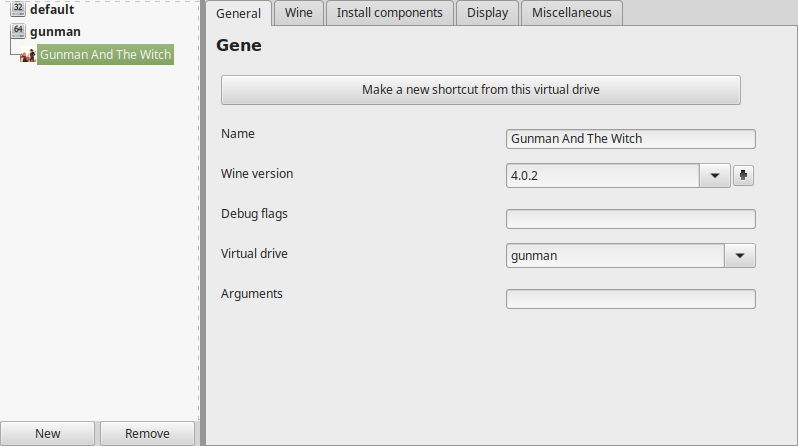The height and width of the screenshot is (446, 798).
Task: Select Gunman And The Witch shortcut
Action: coord(105,54)
